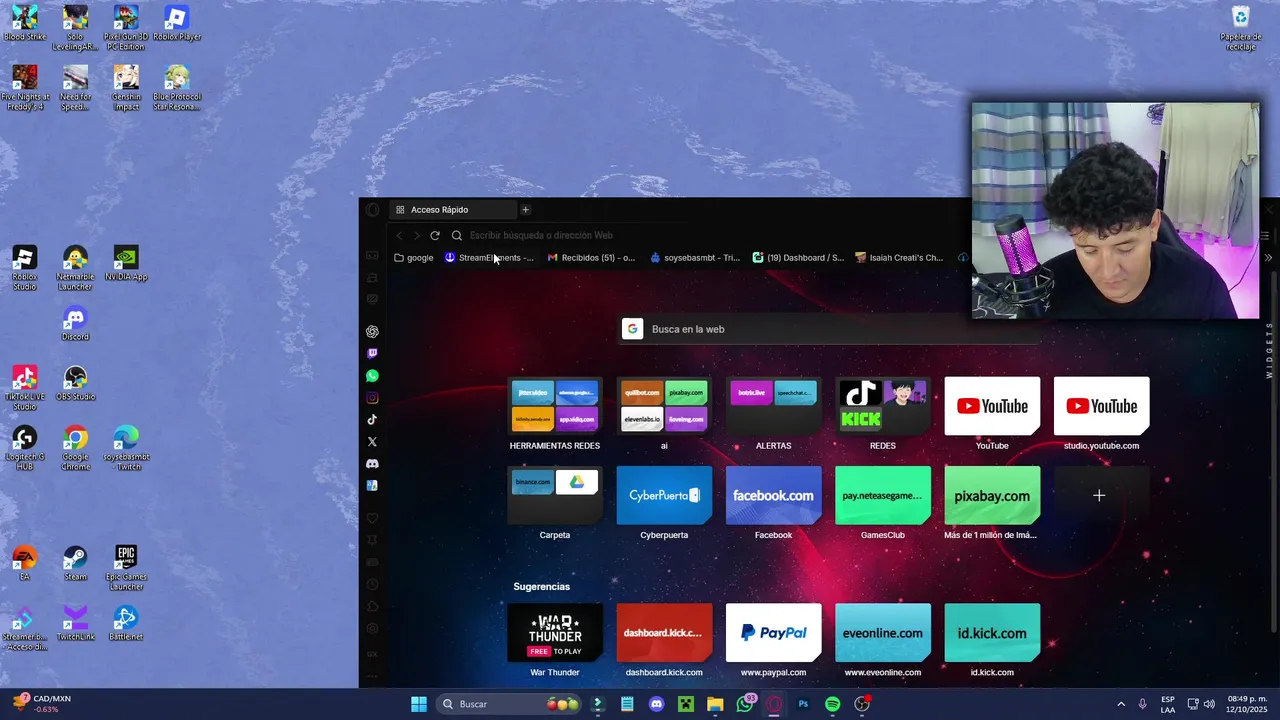Select the TikTok LIVE Studio desktop icon

[24, 388]
